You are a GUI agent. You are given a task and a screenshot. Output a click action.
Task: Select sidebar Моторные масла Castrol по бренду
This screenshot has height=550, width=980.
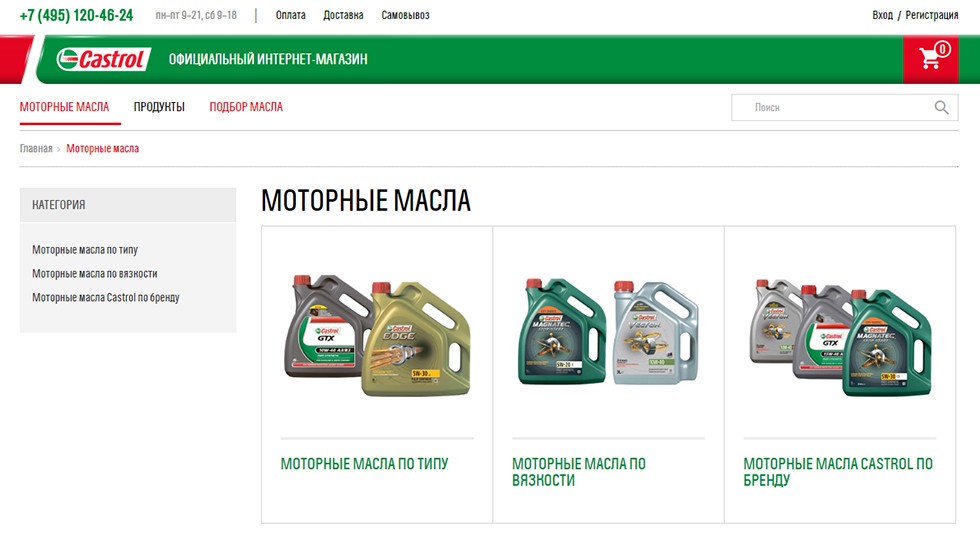pyautogui.click(x=106, y=298)
